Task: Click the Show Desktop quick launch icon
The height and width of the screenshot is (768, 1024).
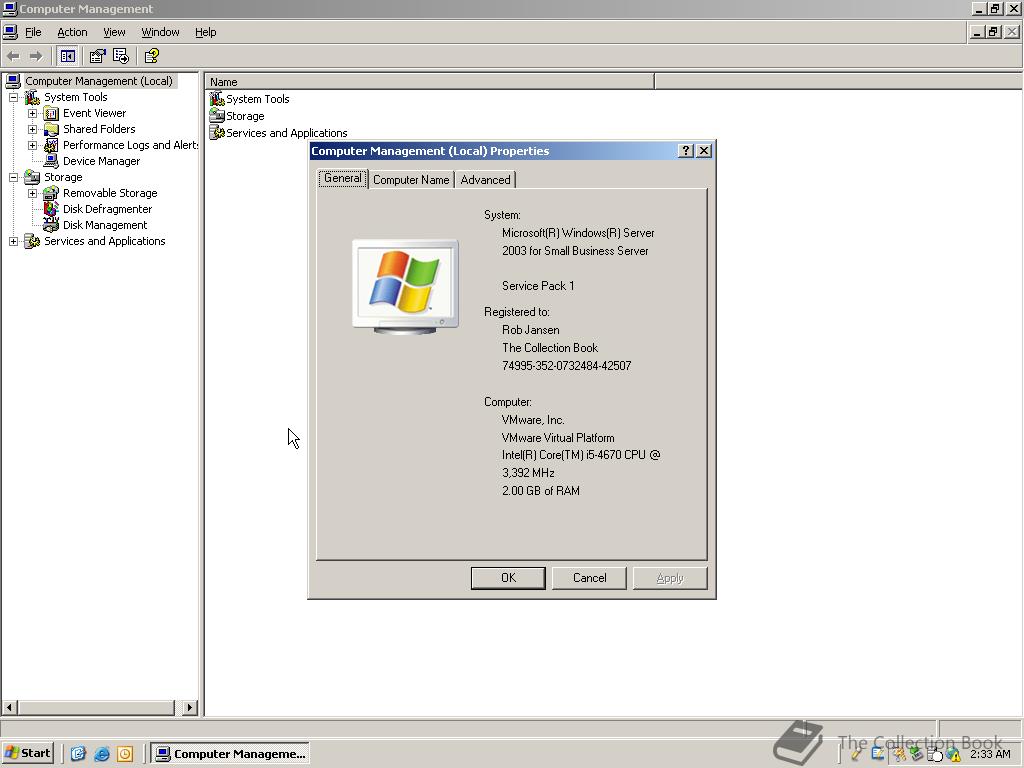Action: click(x=78, y=754)
